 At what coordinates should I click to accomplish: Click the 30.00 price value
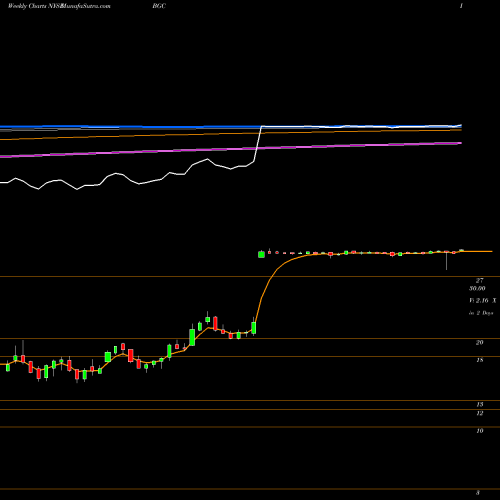click(477, 288)
